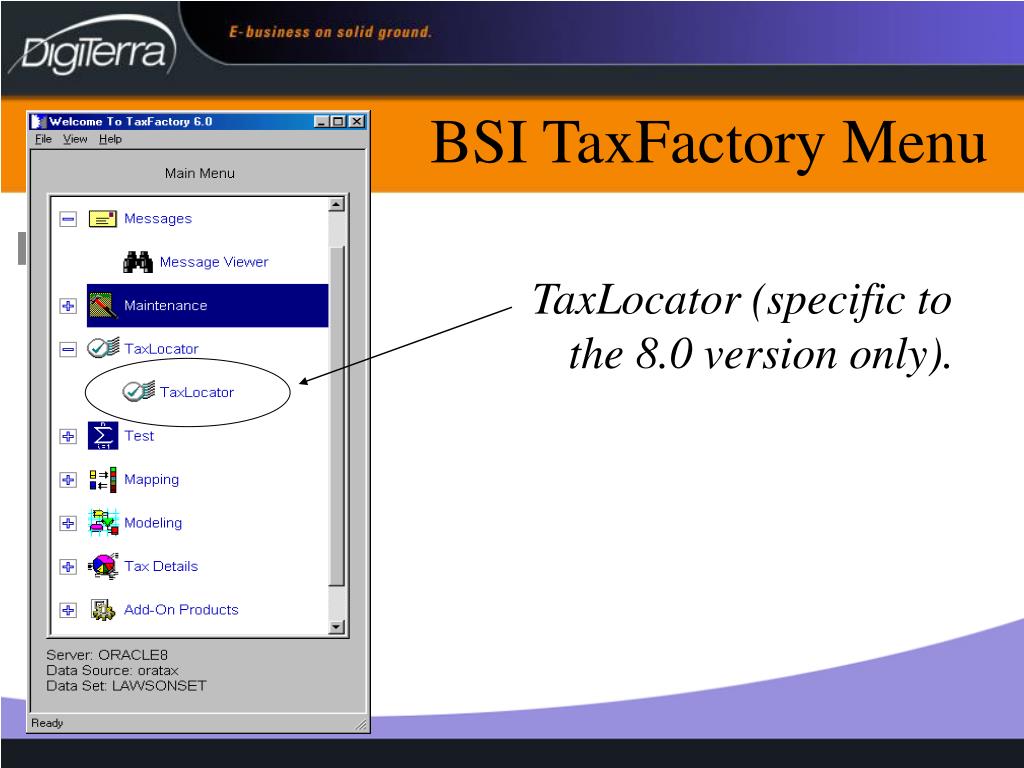This screenshot has width=1024, height=768.
Task: Click the 'Ready' status bar text
Action: pyautogui.click(x=48, y=723)
